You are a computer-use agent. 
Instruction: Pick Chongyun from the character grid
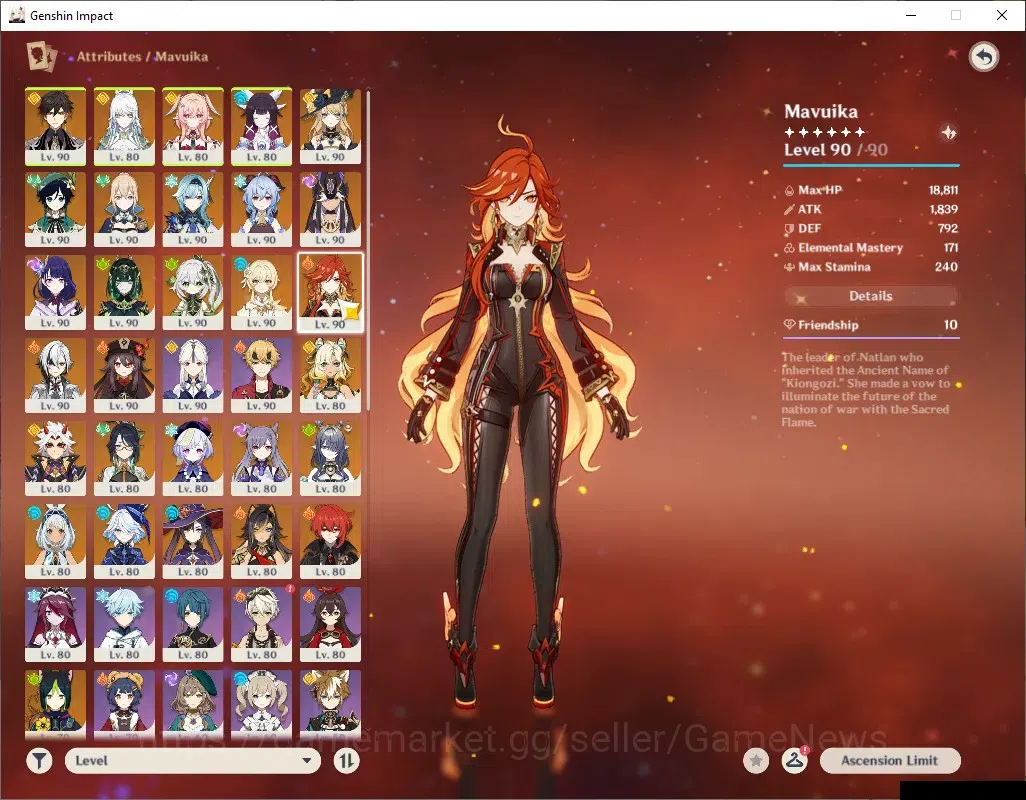124,625
